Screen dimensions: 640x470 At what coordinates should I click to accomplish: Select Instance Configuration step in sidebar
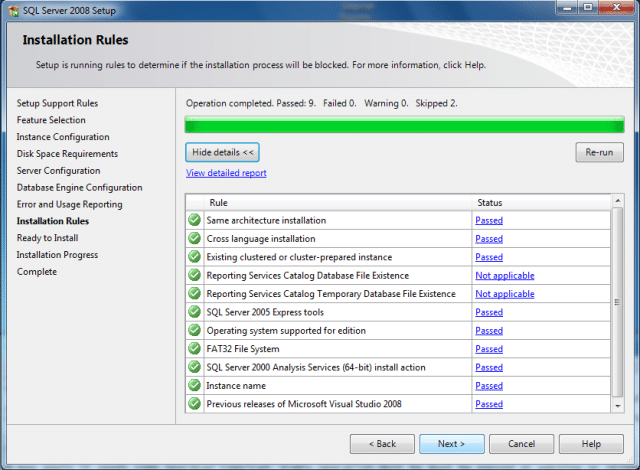[x=63, y=137]
